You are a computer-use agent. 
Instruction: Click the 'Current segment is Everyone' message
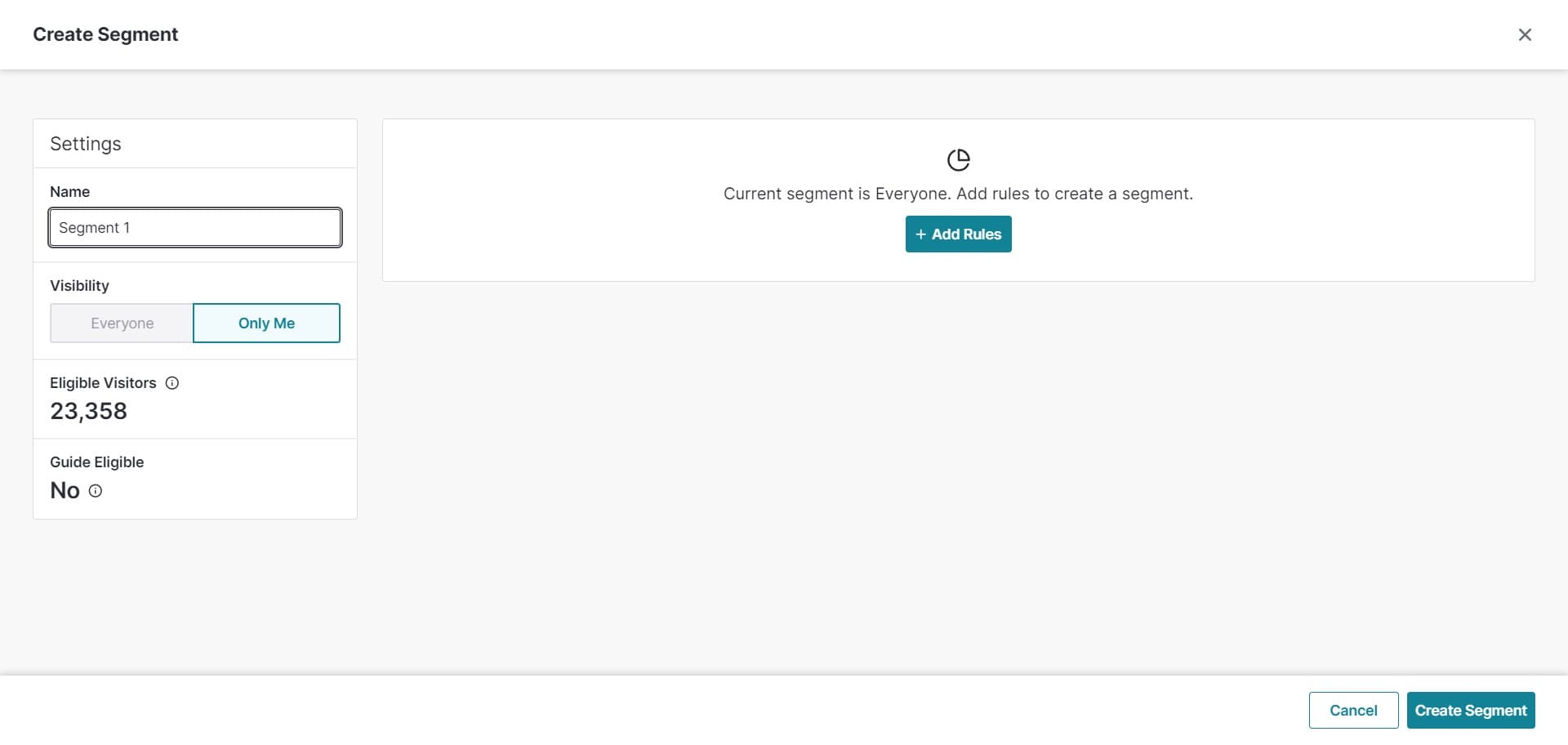pyautogui.click(x=958, y=194)
